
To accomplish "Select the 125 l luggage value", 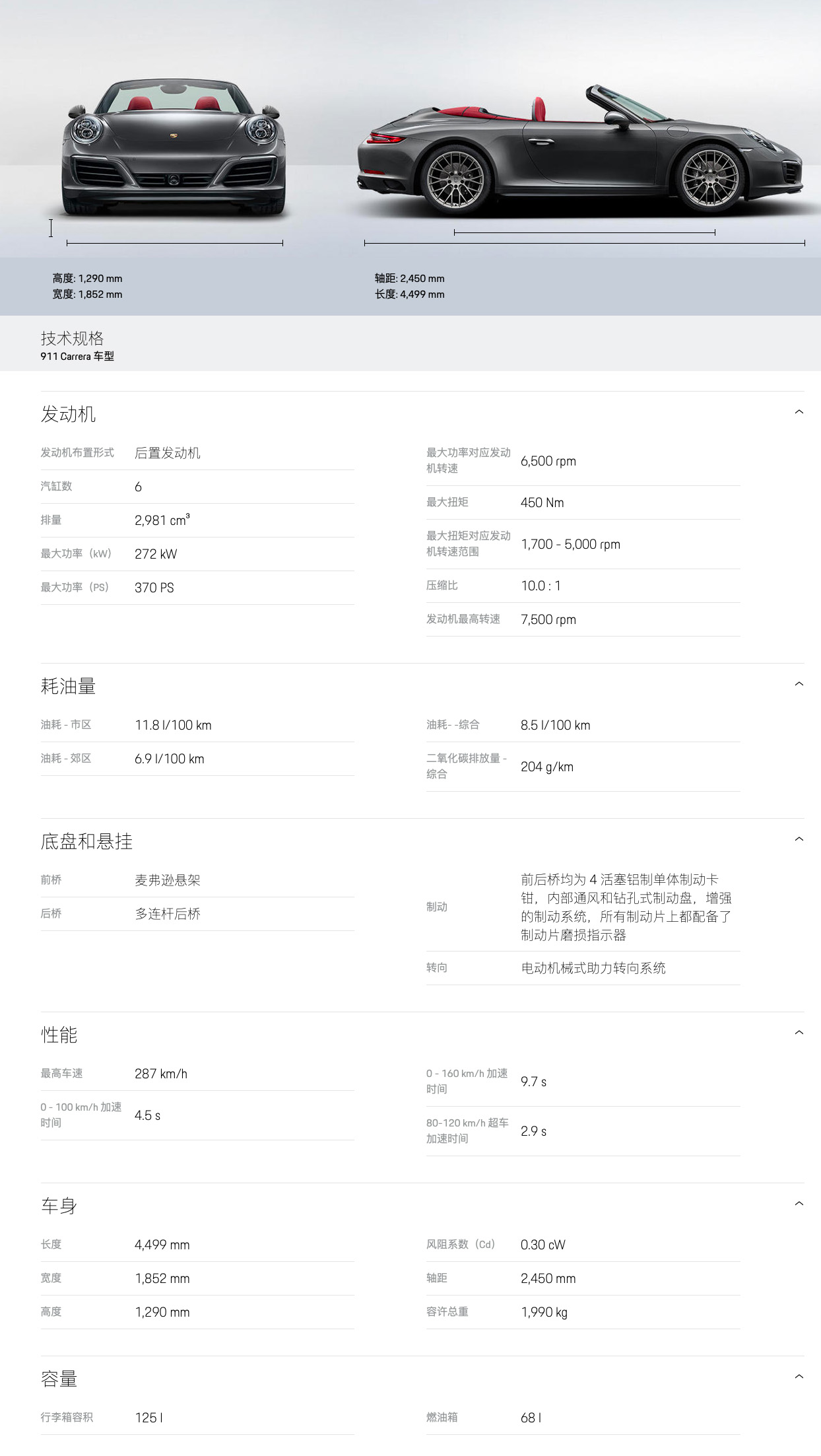I will click(149, 1418).
